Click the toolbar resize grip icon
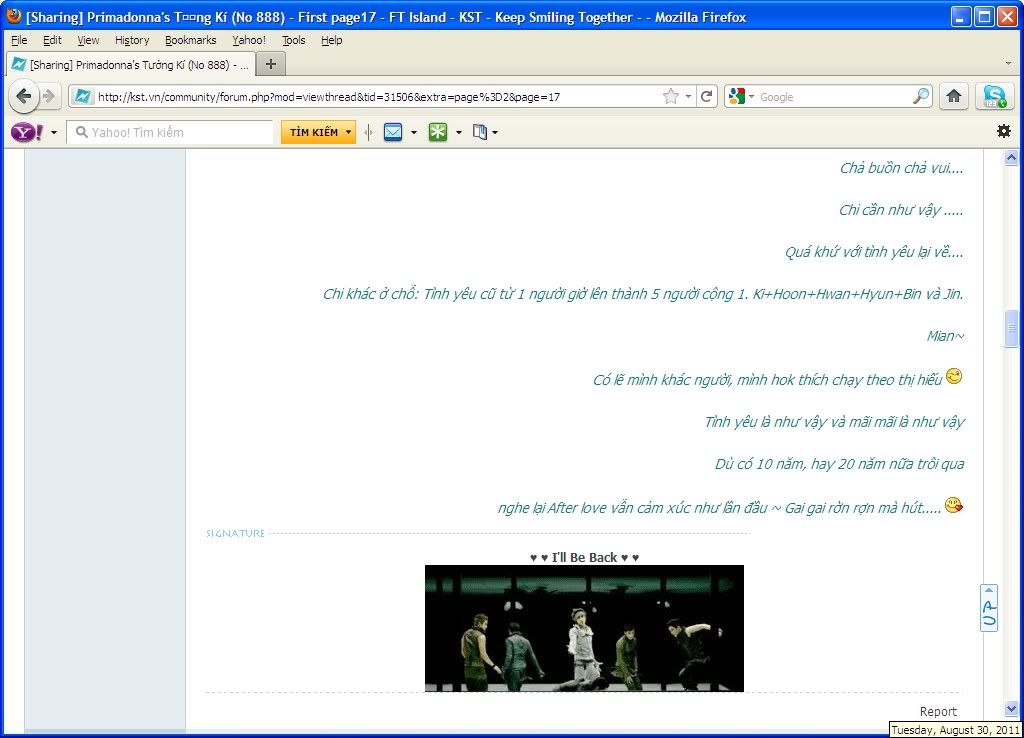Screen dimensions: 1024x738 click(369, 133)
